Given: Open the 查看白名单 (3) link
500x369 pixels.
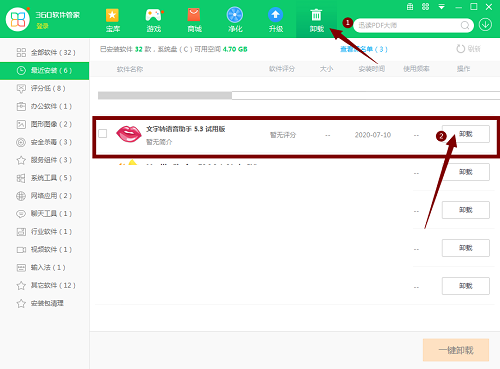Looking at the screenshot, I should tap(364, 49).
